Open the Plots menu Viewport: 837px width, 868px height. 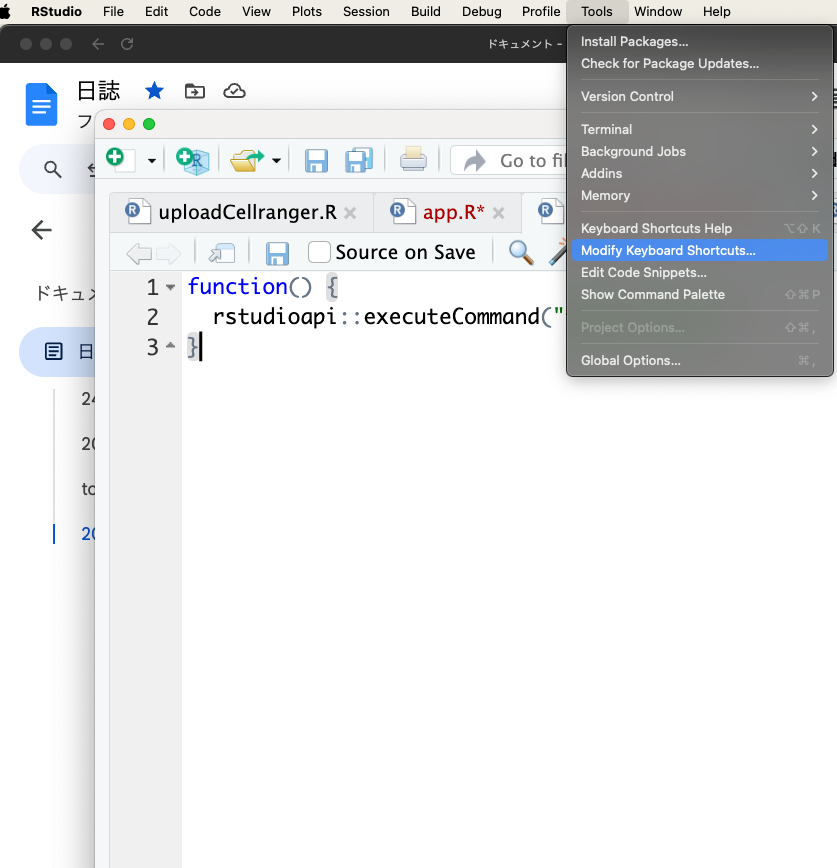pos(307,12)
